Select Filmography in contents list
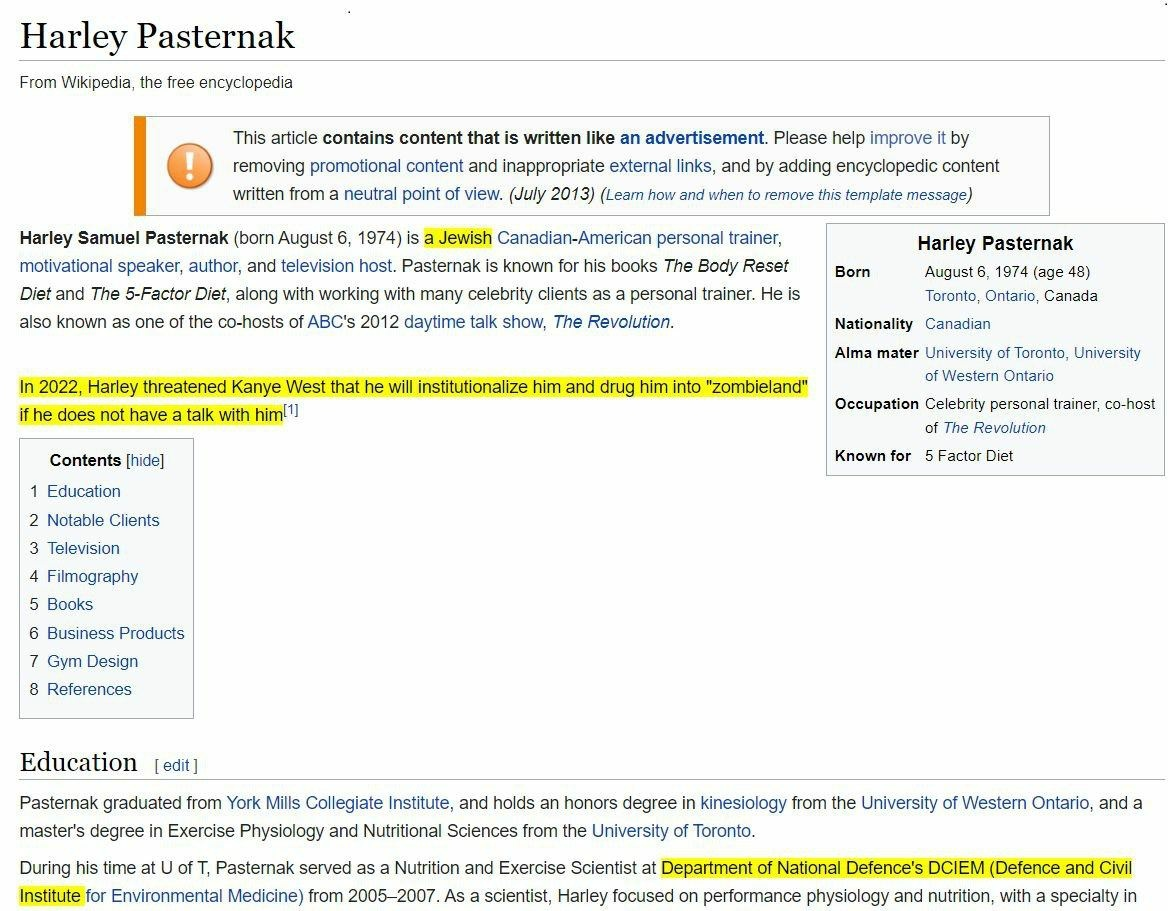The width and height of the screenshot is (1168, 911). pos(92,576)
